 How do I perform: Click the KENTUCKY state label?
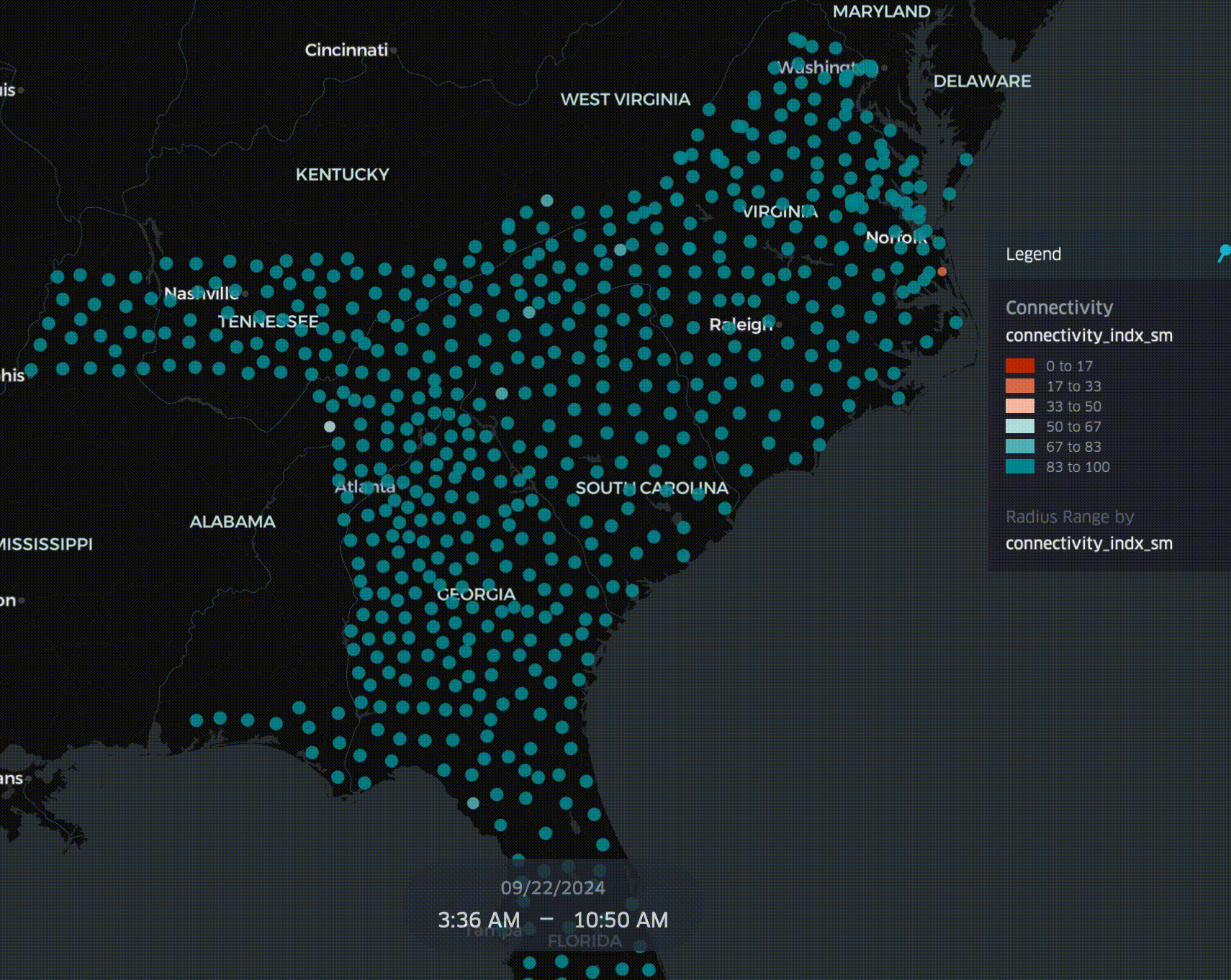[342, 175]
